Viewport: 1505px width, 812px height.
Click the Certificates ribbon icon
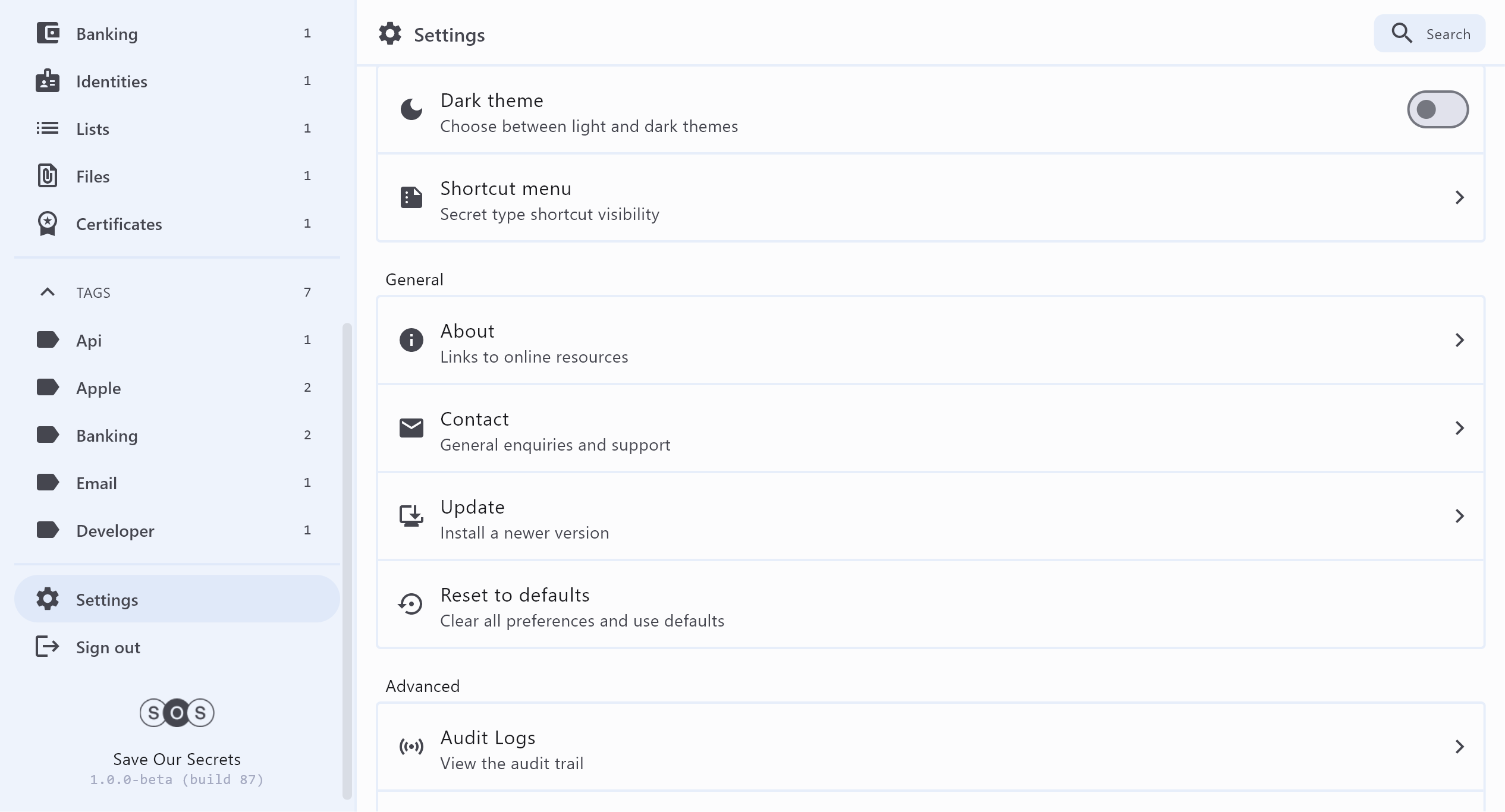48,224
